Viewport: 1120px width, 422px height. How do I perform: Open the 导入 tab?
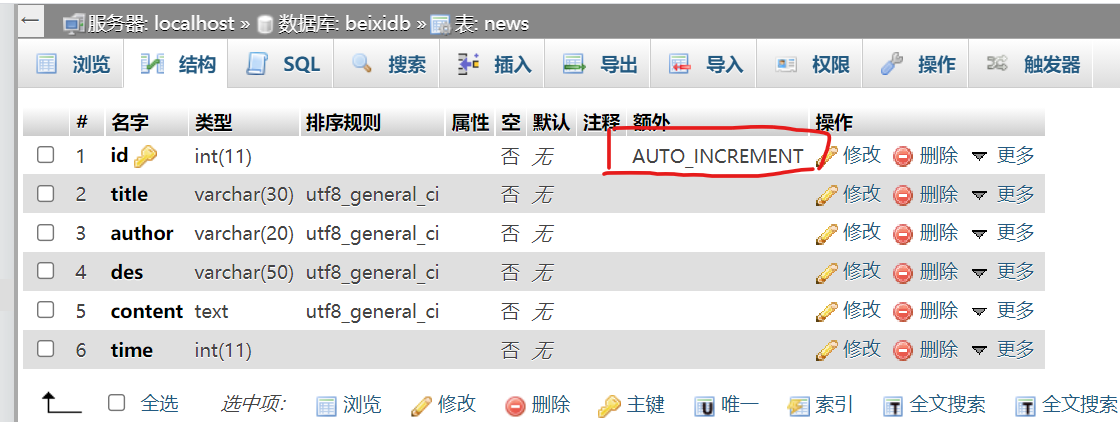pyautogui.click(x=705, y=64)
